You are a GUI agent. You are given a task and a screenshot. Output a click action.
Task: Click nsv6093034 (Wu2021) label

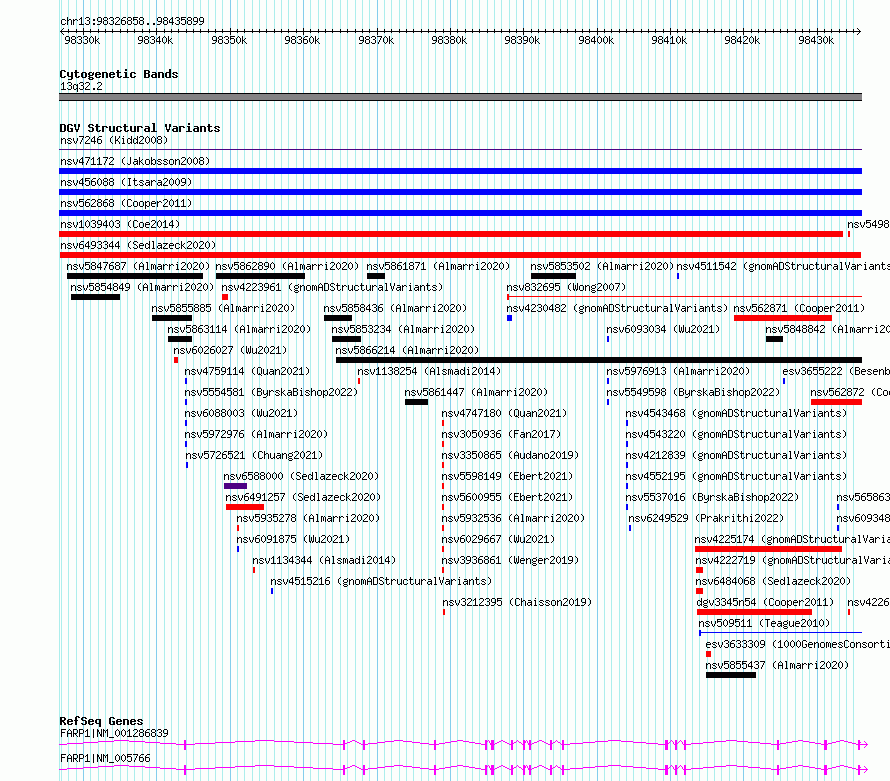pos(663,329)
